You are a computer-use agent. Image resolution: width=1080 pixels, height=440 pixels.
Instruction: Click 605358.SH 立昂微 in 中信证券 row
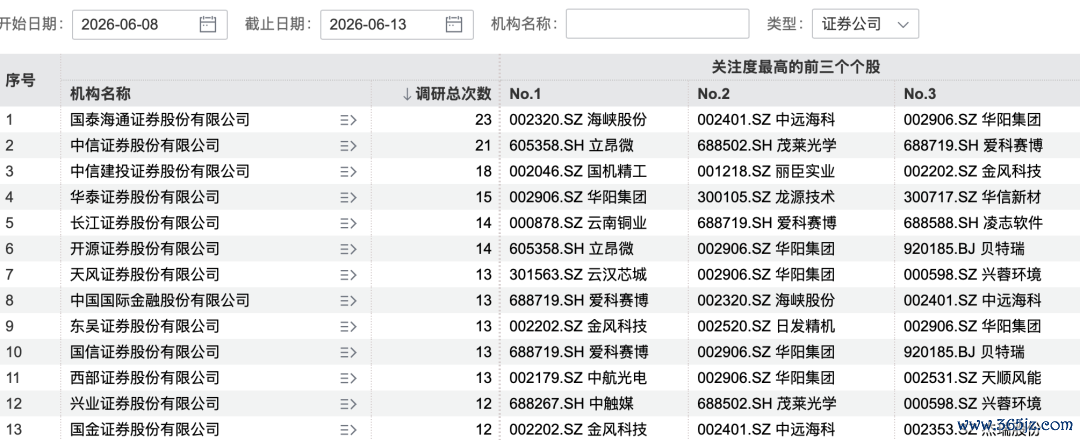click(x=572, y=145)
